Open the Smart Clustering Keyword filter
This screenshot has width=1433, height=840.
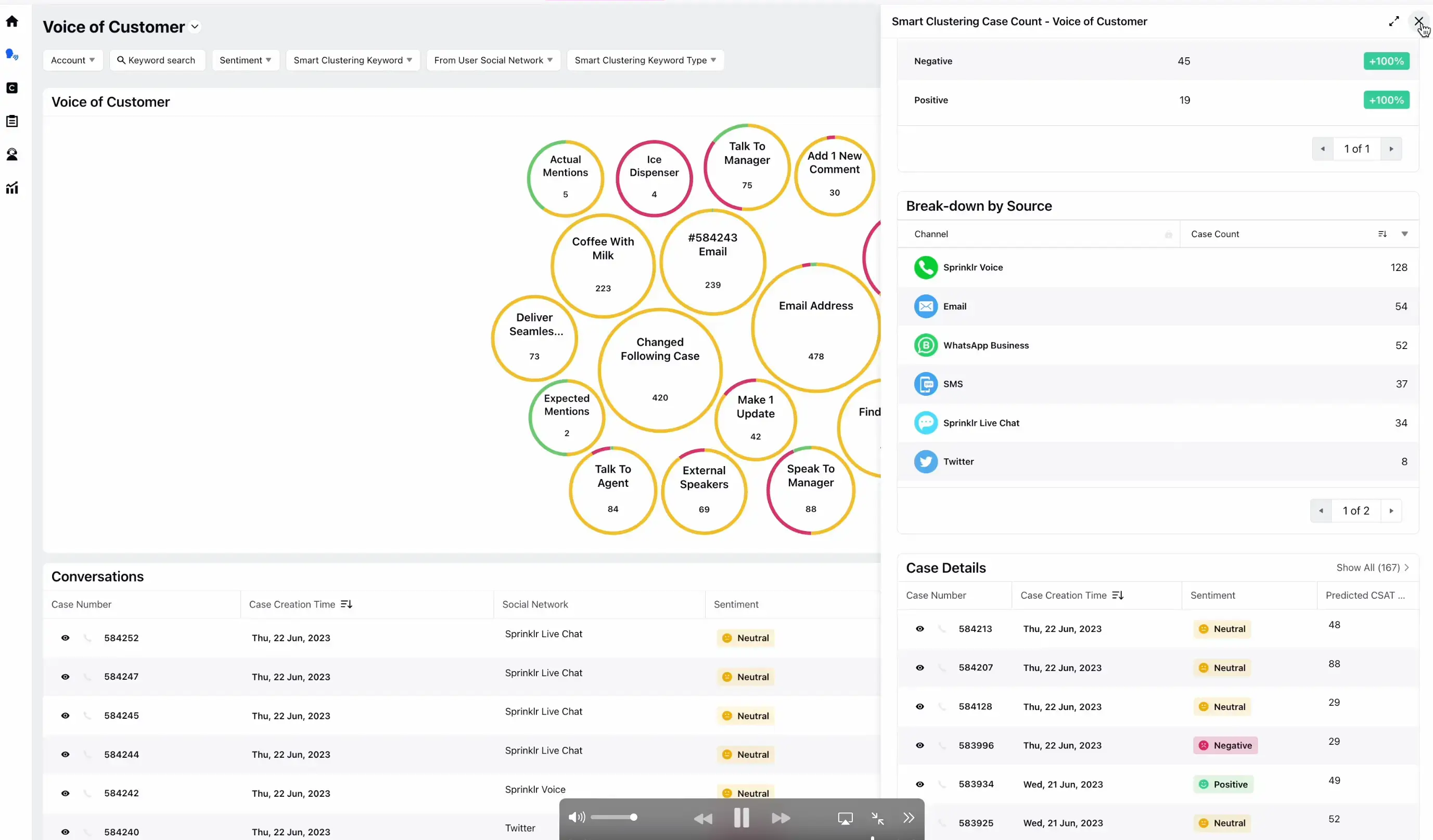(x=353, y=60)
